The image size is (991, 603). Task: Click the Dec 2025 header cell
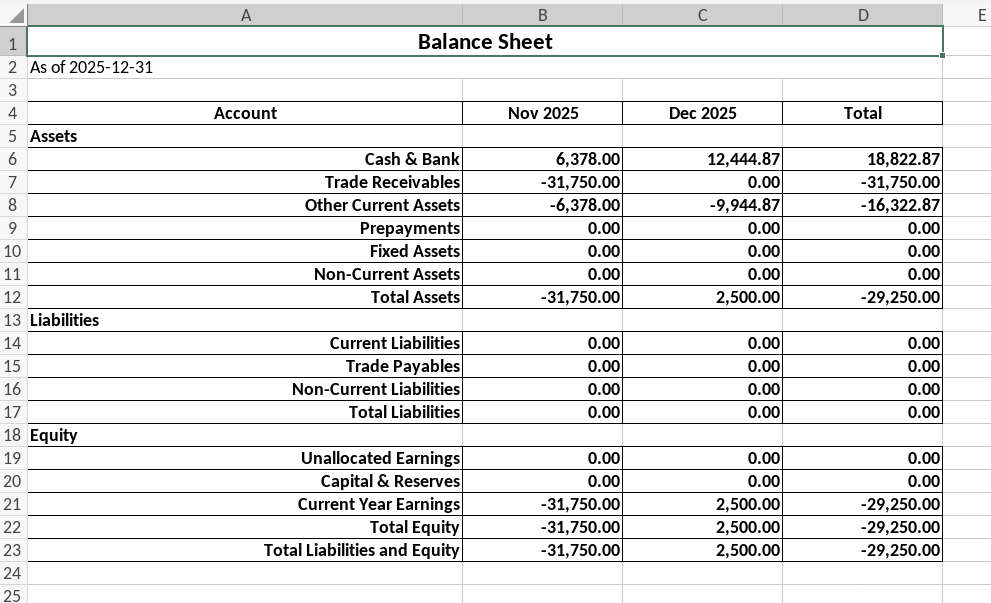click(702, 113)
